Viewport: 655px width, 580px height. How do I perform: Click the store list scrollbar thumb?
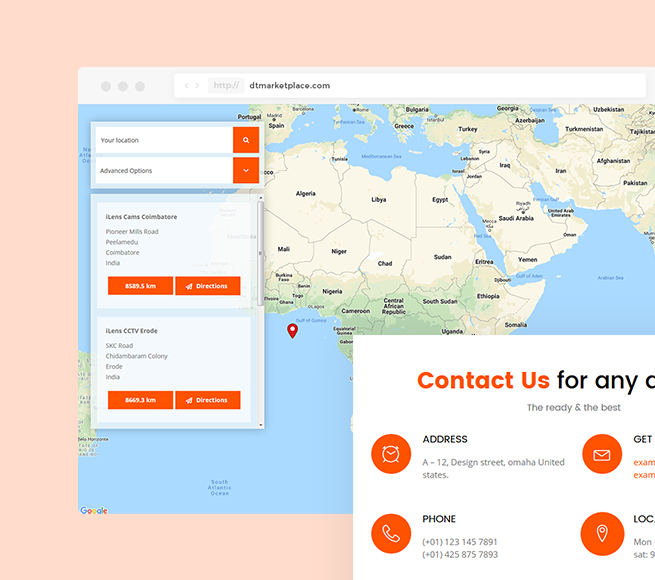pos(261,253)
